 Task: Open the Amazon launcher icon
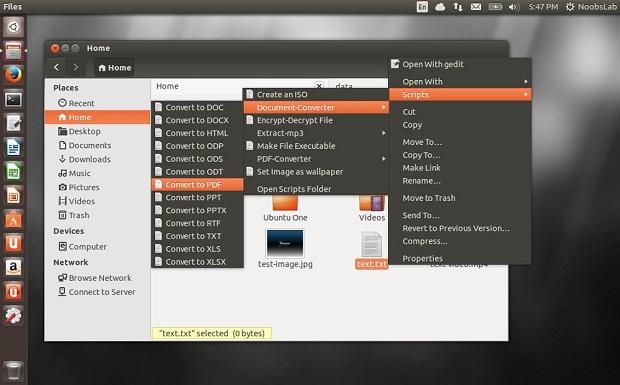click(13, 267)
